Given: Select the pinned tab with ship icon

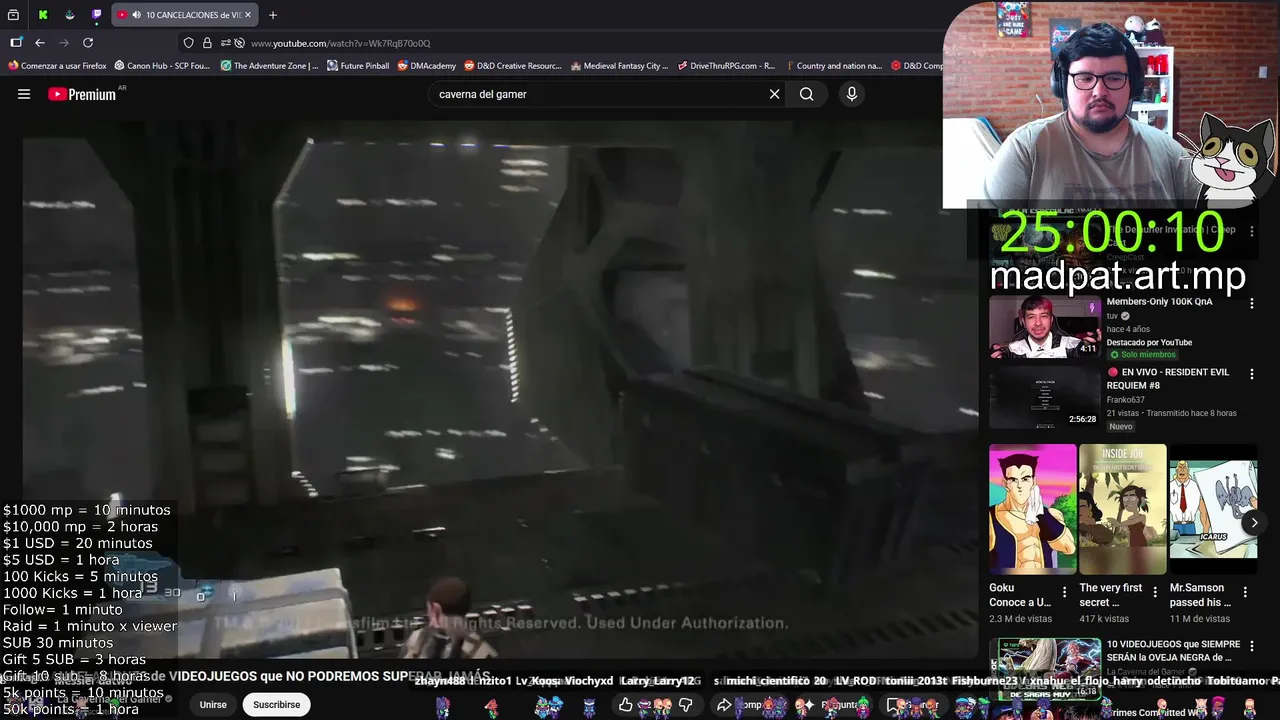Looking at the screenshot, I should [70, 15].
